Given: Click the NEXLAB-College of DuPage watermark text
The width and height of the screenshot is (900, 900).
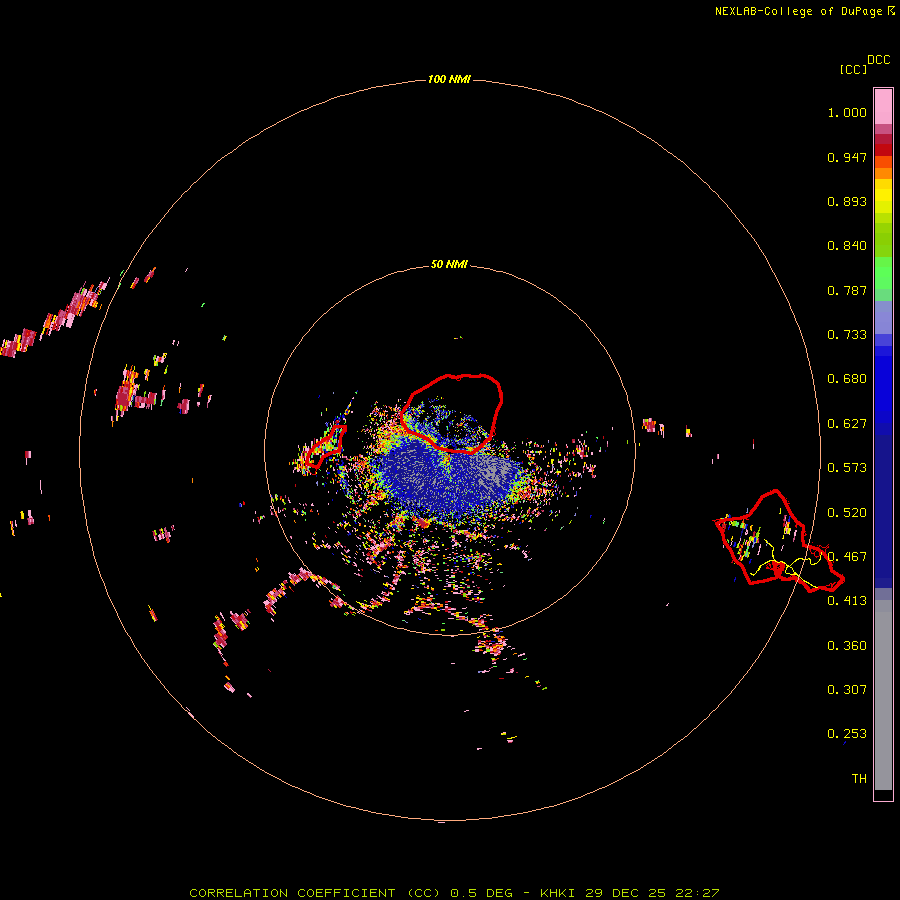Looking at the screenshot, I should (x=805, y=11).
